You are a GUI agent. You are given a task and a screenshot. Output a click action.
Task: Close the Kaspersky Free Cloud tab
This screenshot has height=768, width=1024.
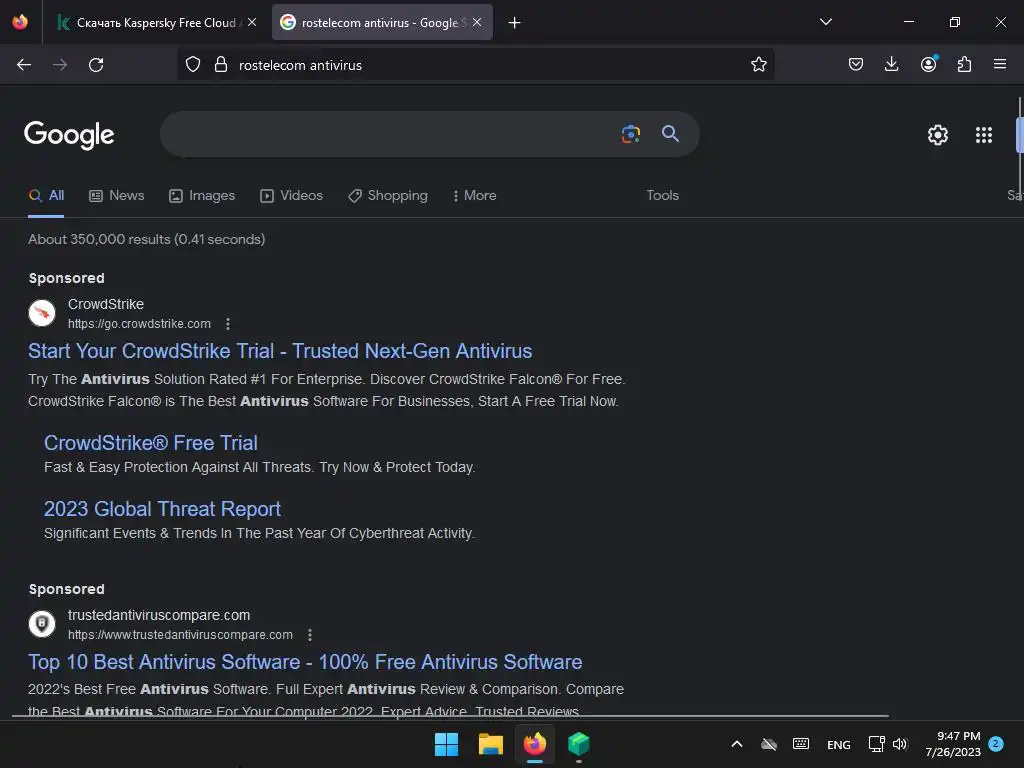click(252, 22)
